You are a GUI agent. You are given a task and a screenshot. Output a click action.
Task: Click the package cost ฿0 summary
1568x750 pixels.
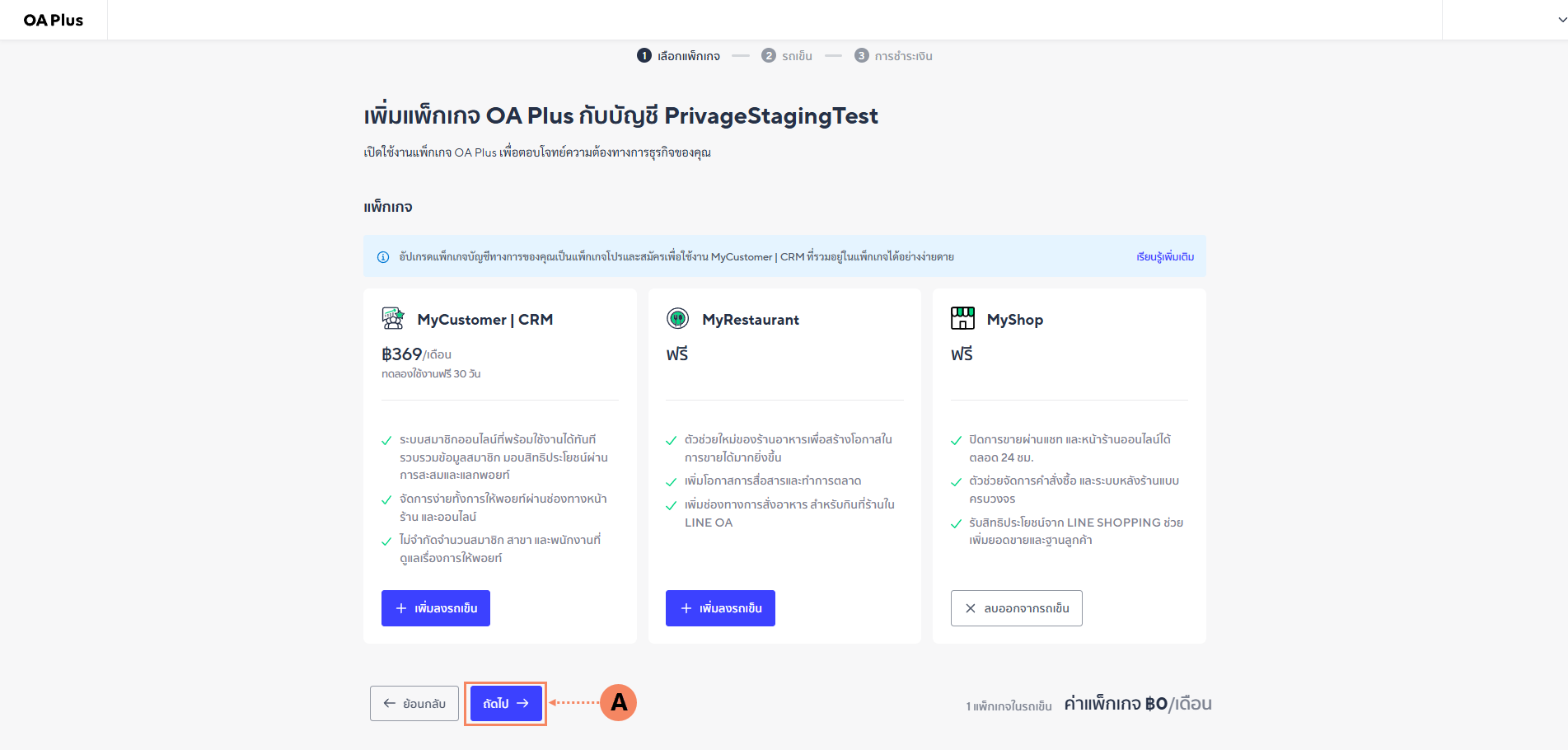1137,704
